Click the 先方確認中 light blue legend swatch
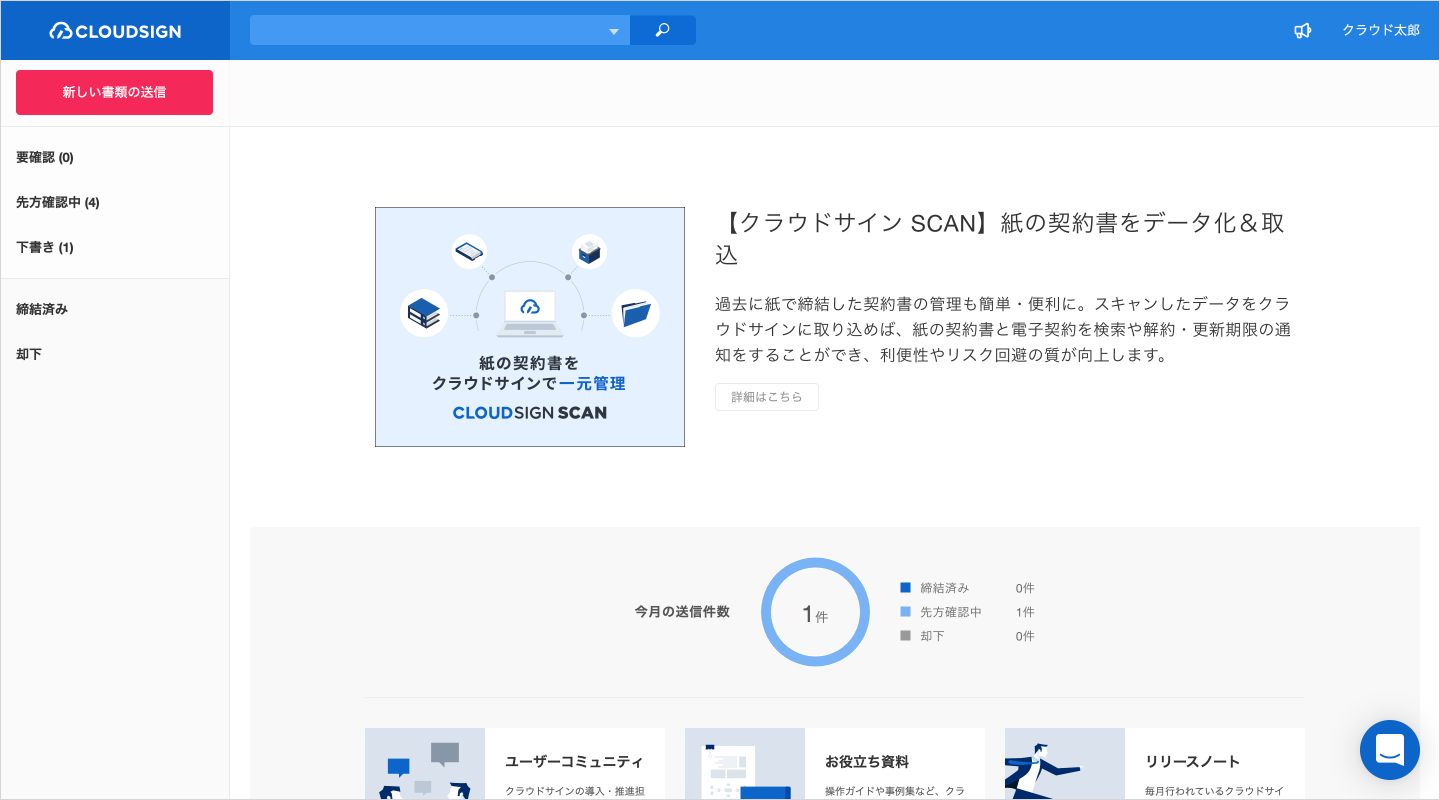Screen dimensions: 1440x800 906,612
